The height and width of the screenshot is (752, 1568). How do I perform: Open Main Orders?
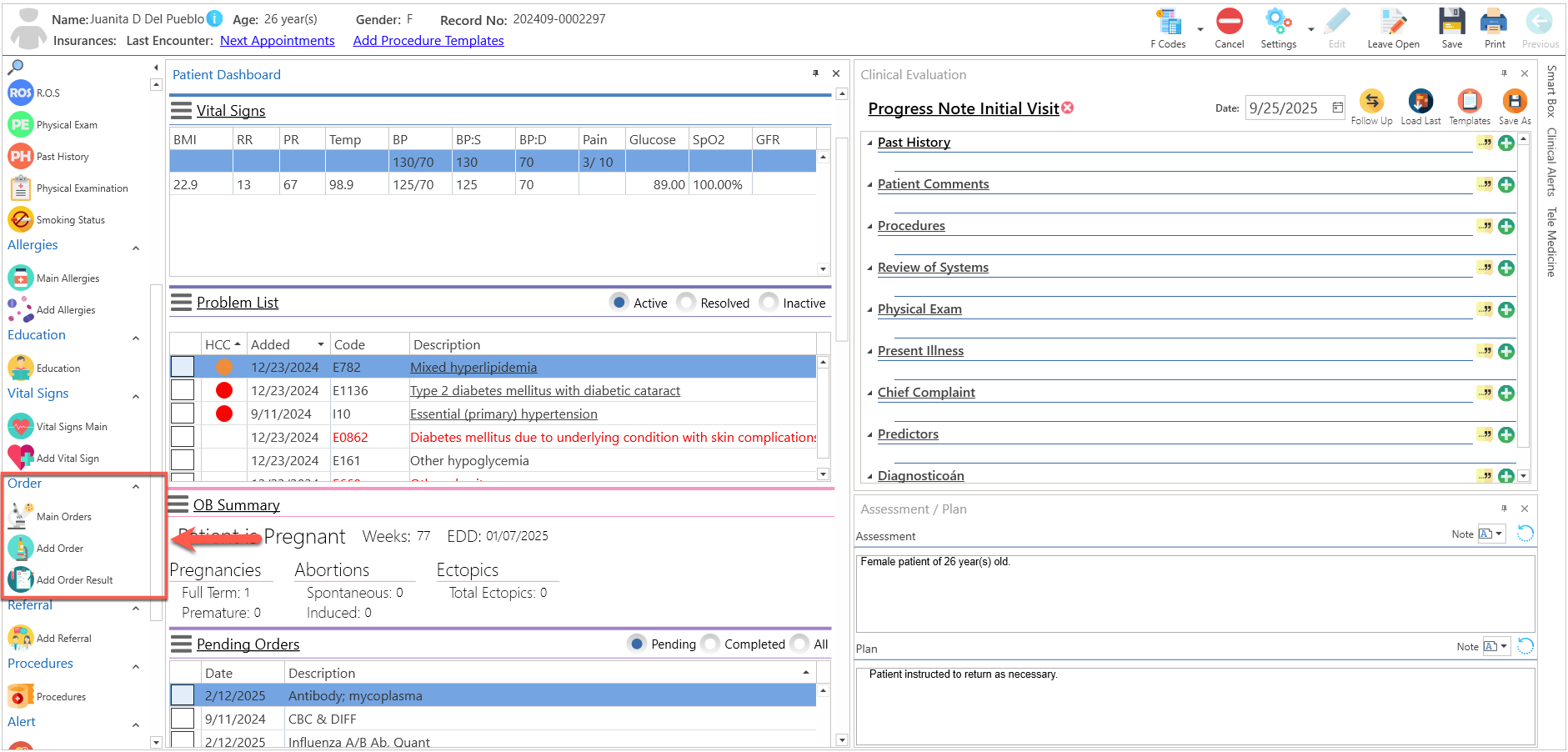point(50,516)
